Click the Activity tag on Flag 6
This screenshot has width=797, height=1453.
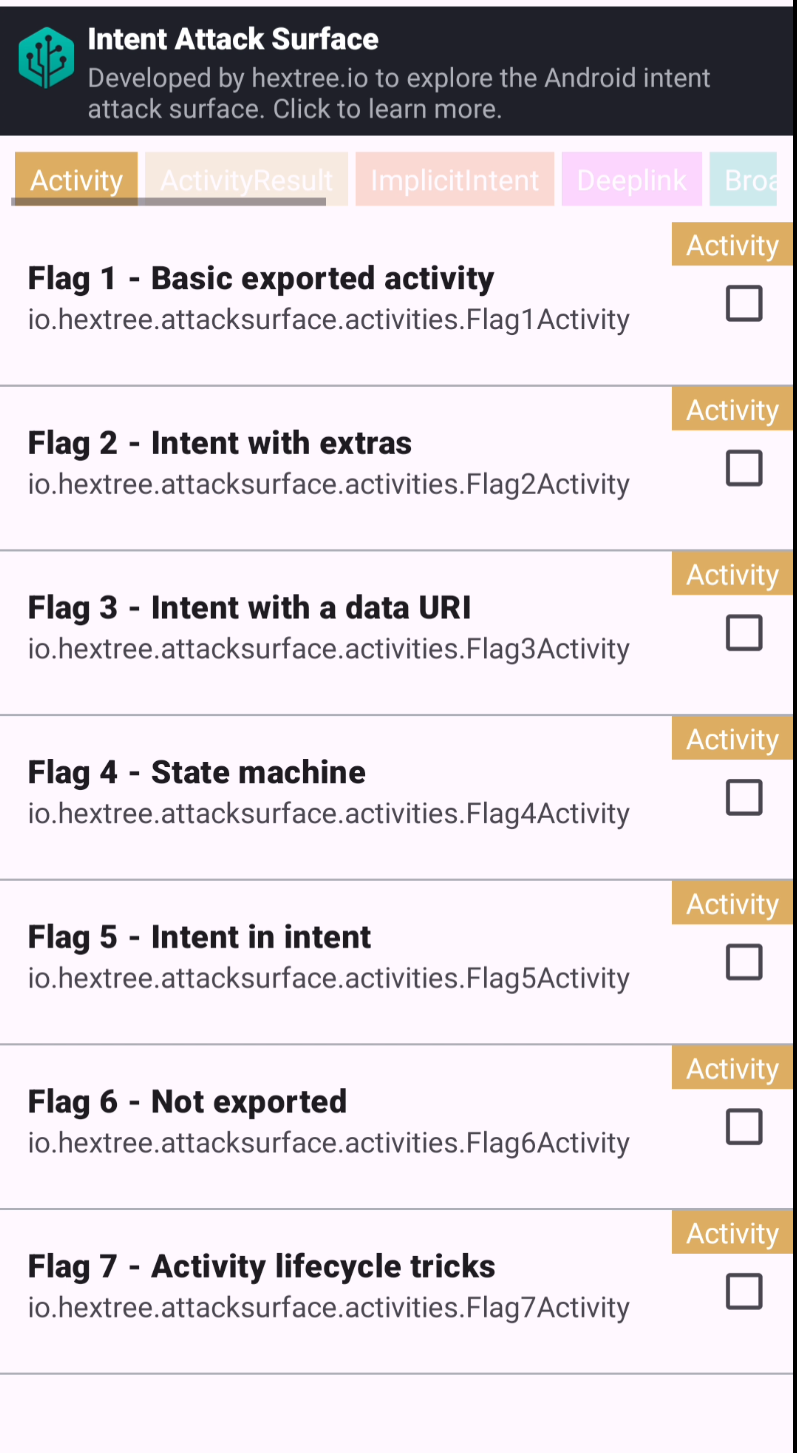(x=732, y=1069)
